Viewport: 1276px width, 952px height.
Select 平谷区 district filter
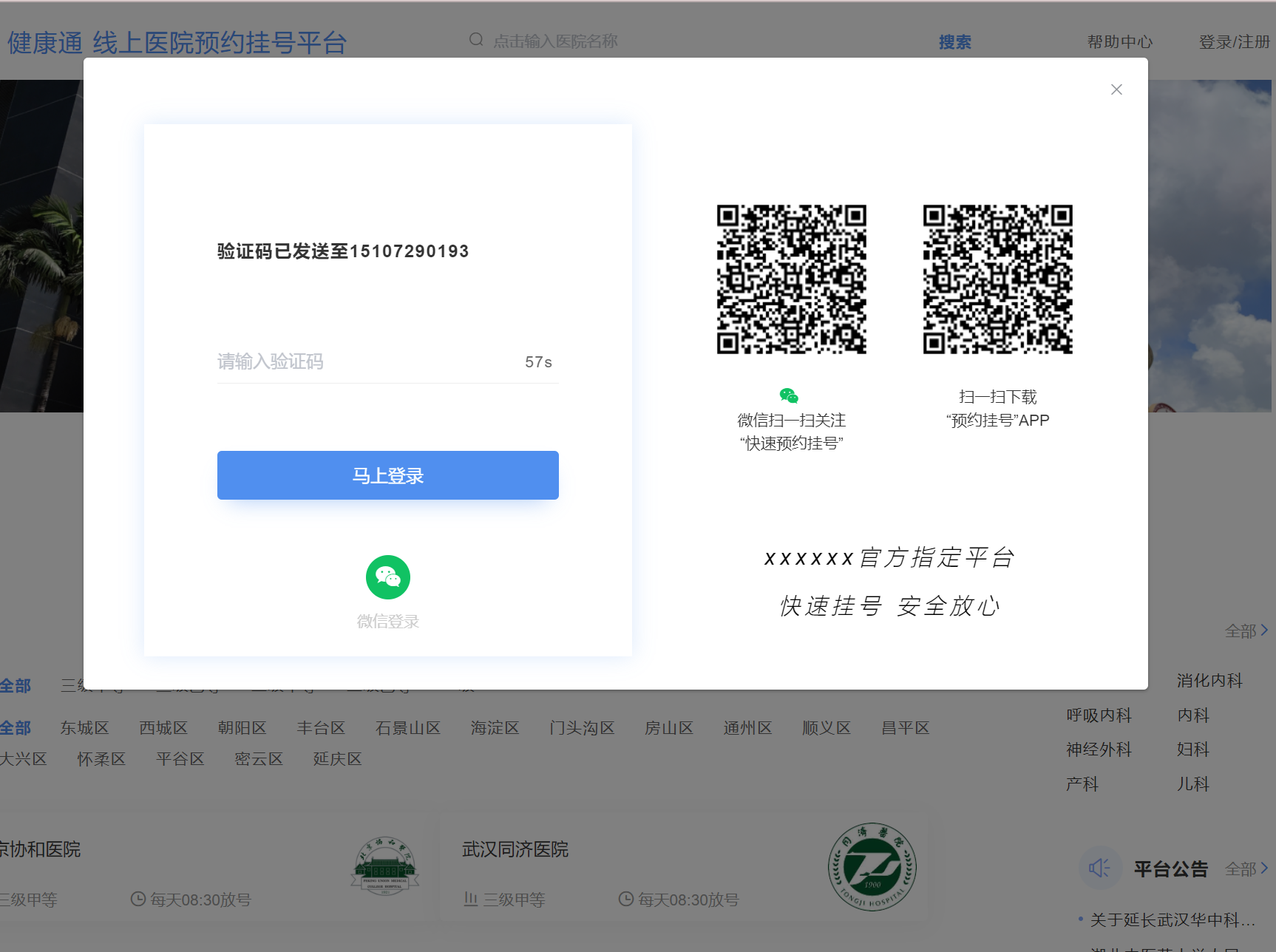coord(180,759)
